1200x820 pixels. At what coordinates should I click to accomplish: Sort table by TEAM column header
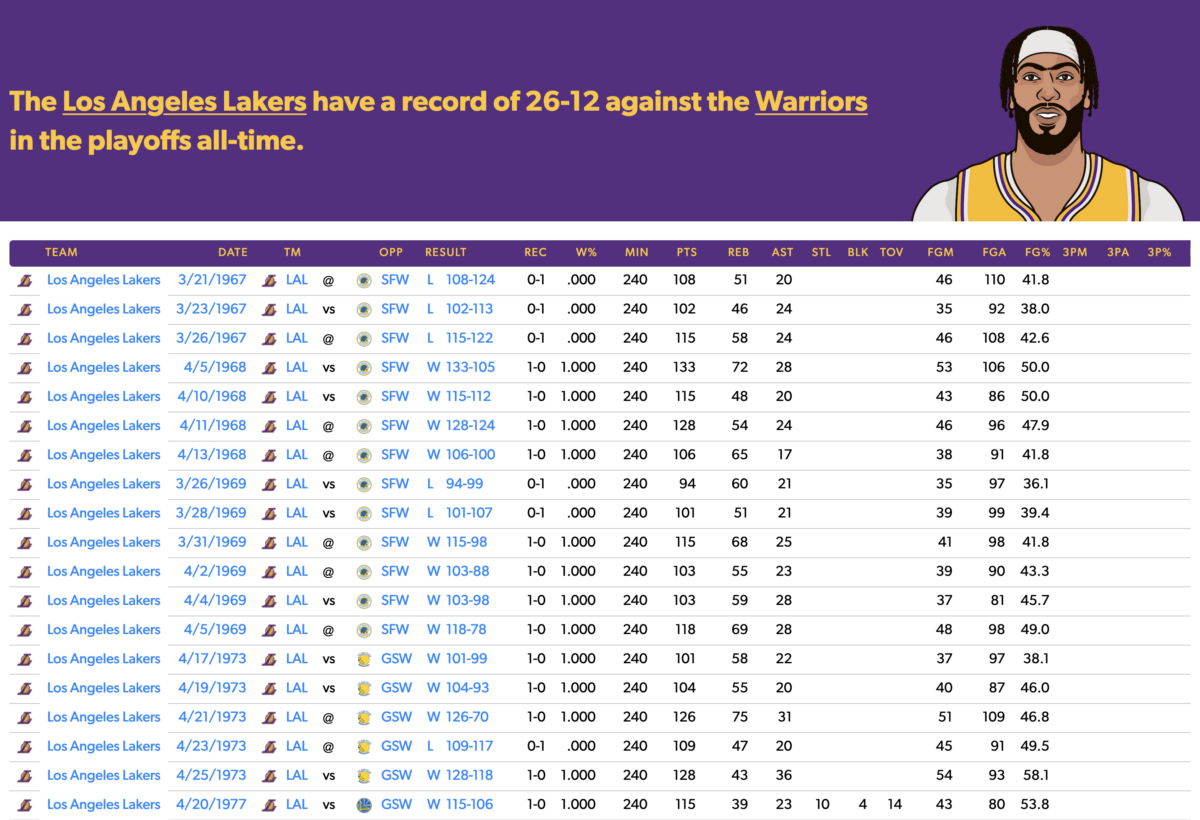coord(61,252)
